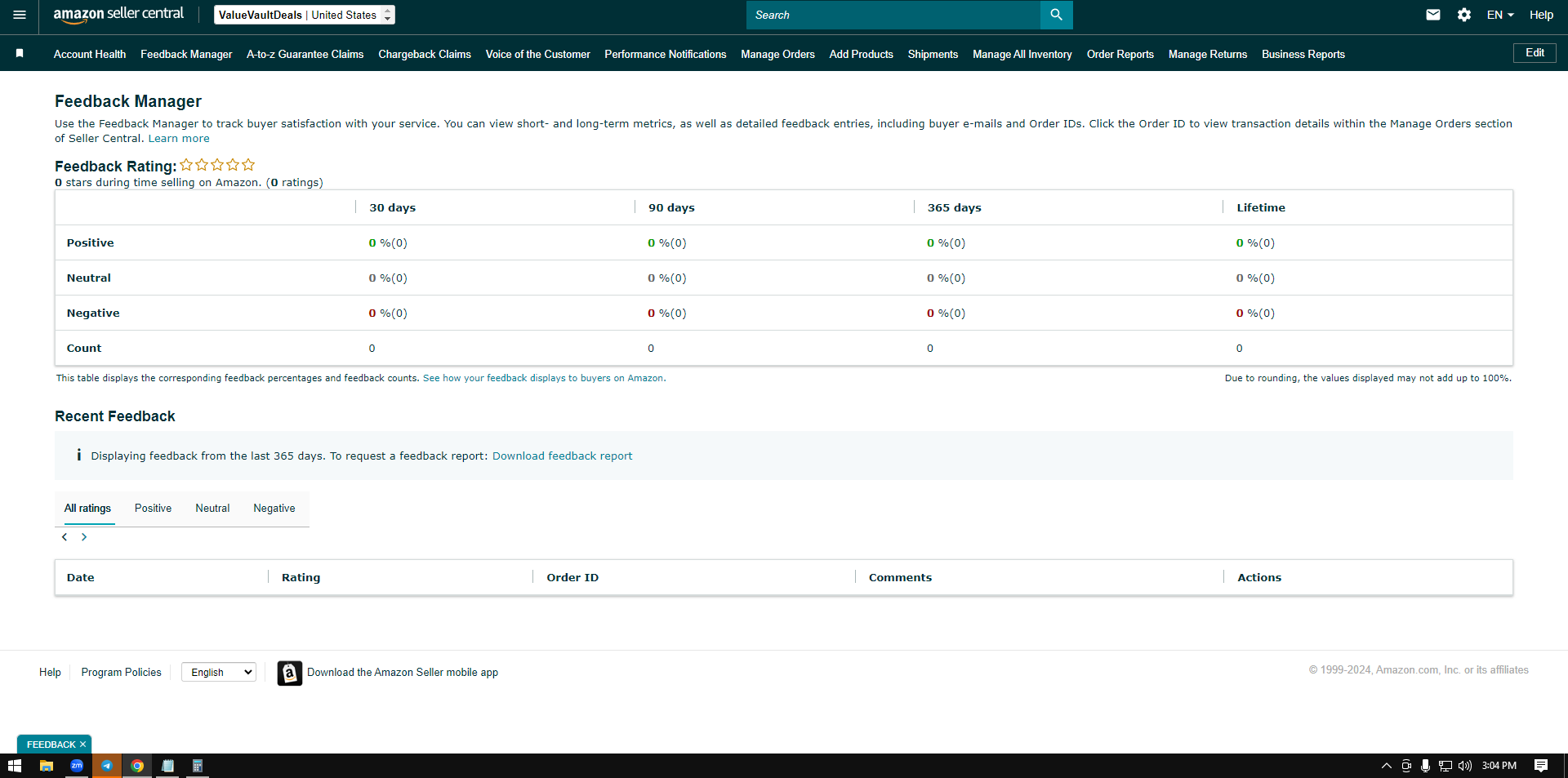Open Calculator from the taskbar
Image resolution: width=1568 pixels, height=778 pixels.
[x=198, y=766]
